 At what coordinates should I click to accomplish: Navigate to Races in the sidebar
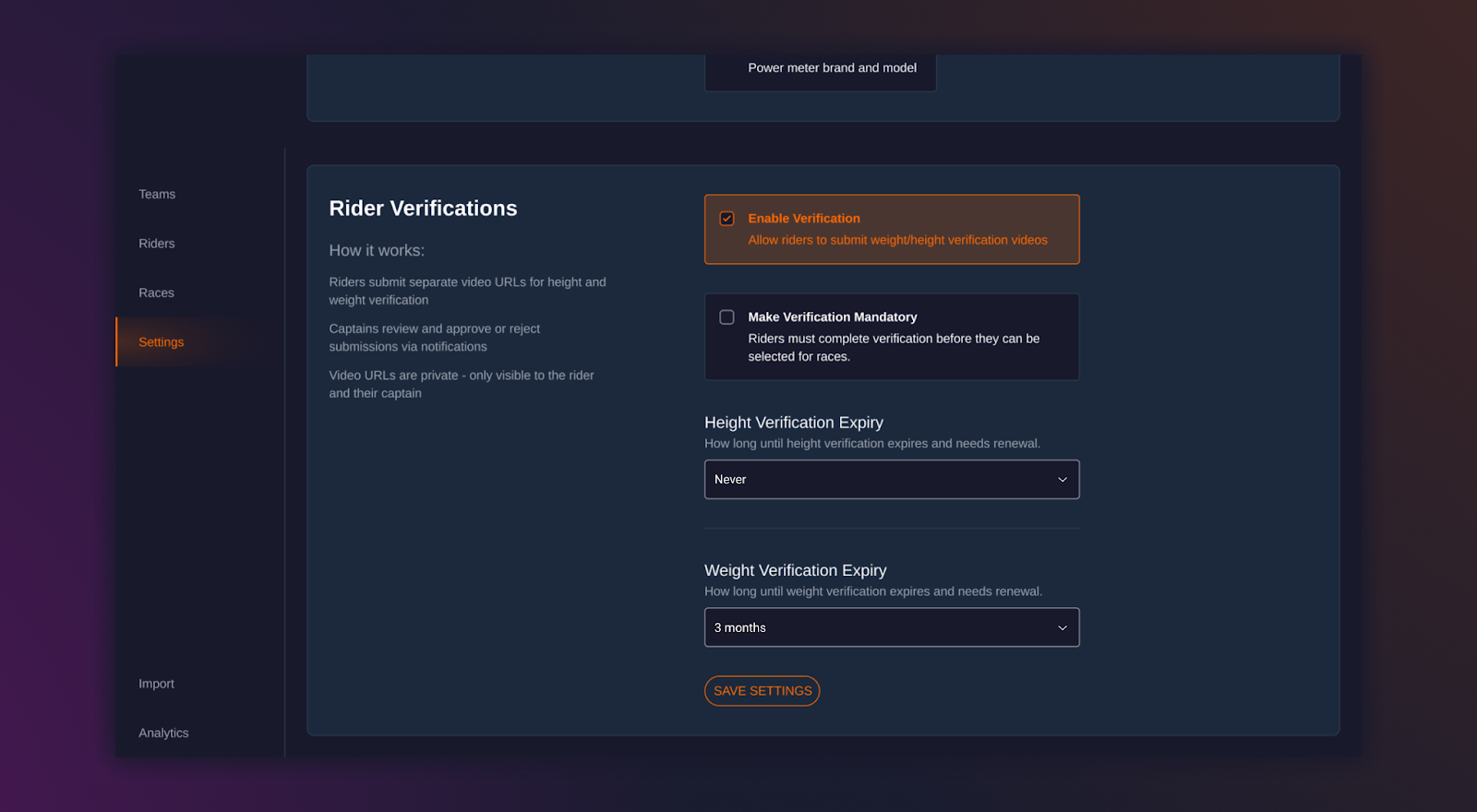pos(156,293)
